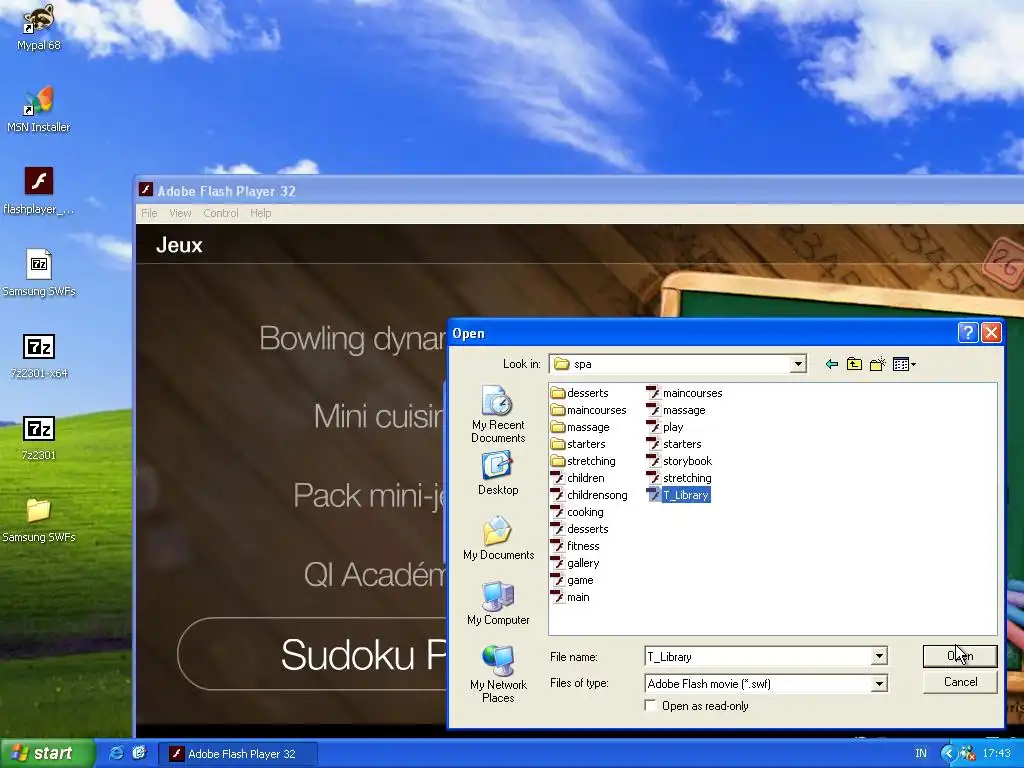Select the childrensong swf file
Image resolution: width=1024 pixels, height=768 pixels.
[589, 495]
